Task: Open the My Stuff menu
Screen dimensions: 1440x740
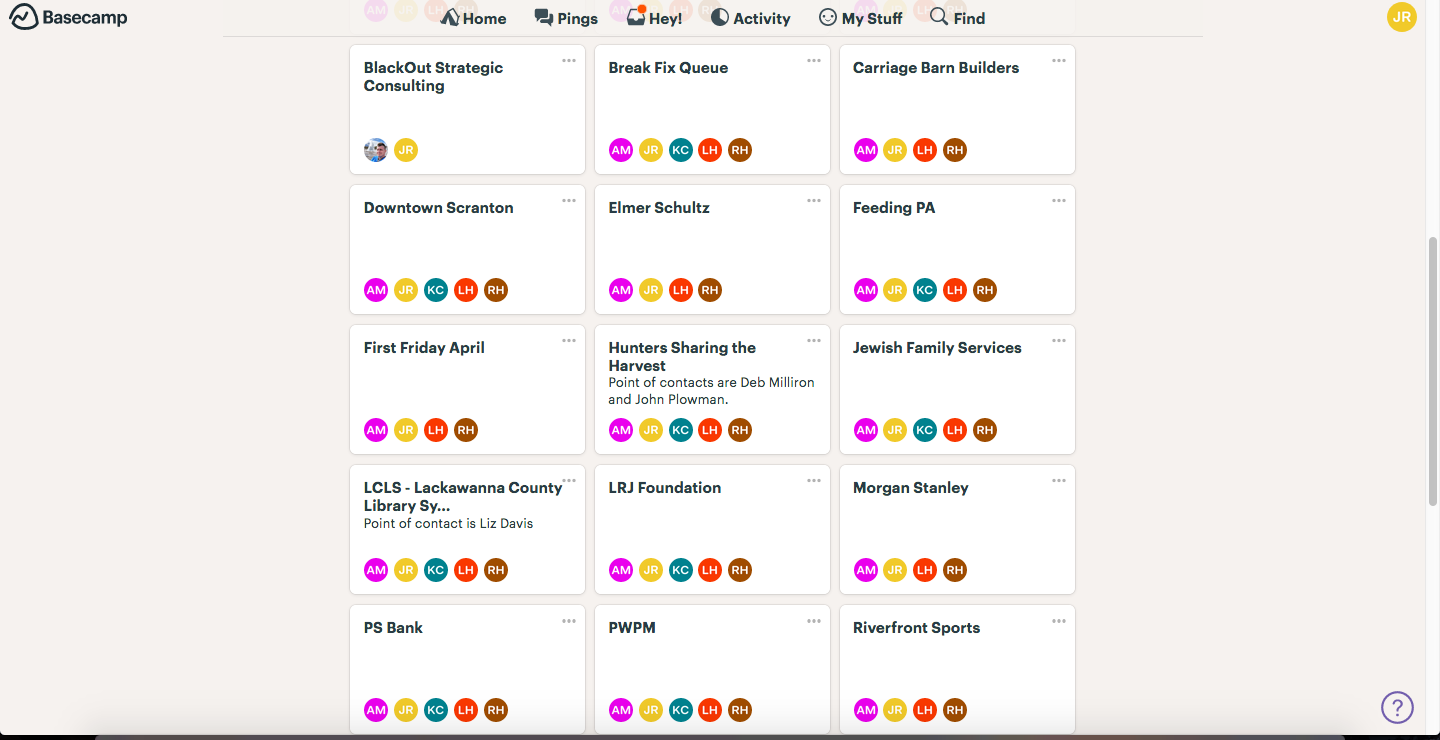Action: [860, 18]
